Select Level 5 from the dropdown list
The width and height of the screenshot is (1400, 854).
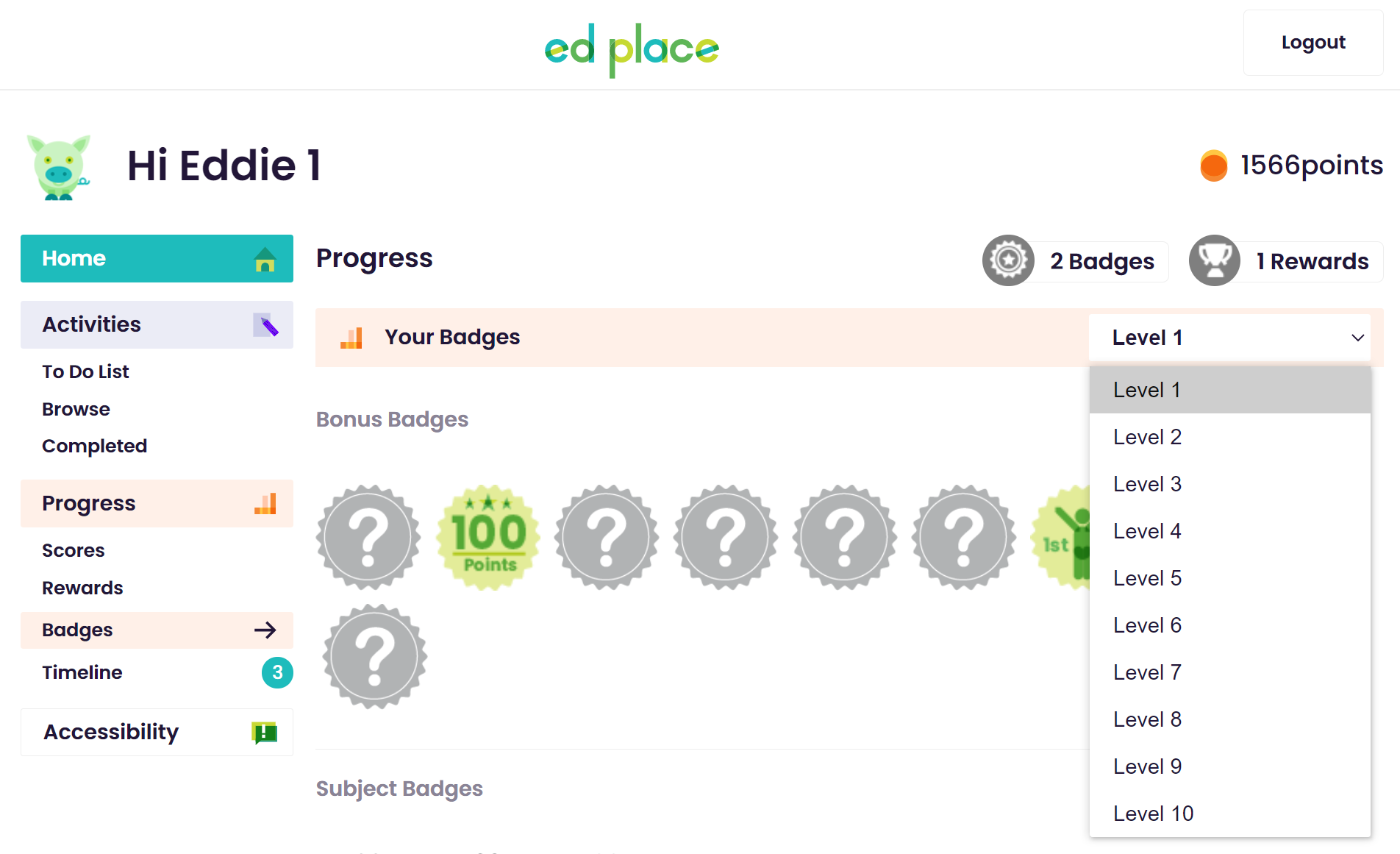pos(1147,578)
